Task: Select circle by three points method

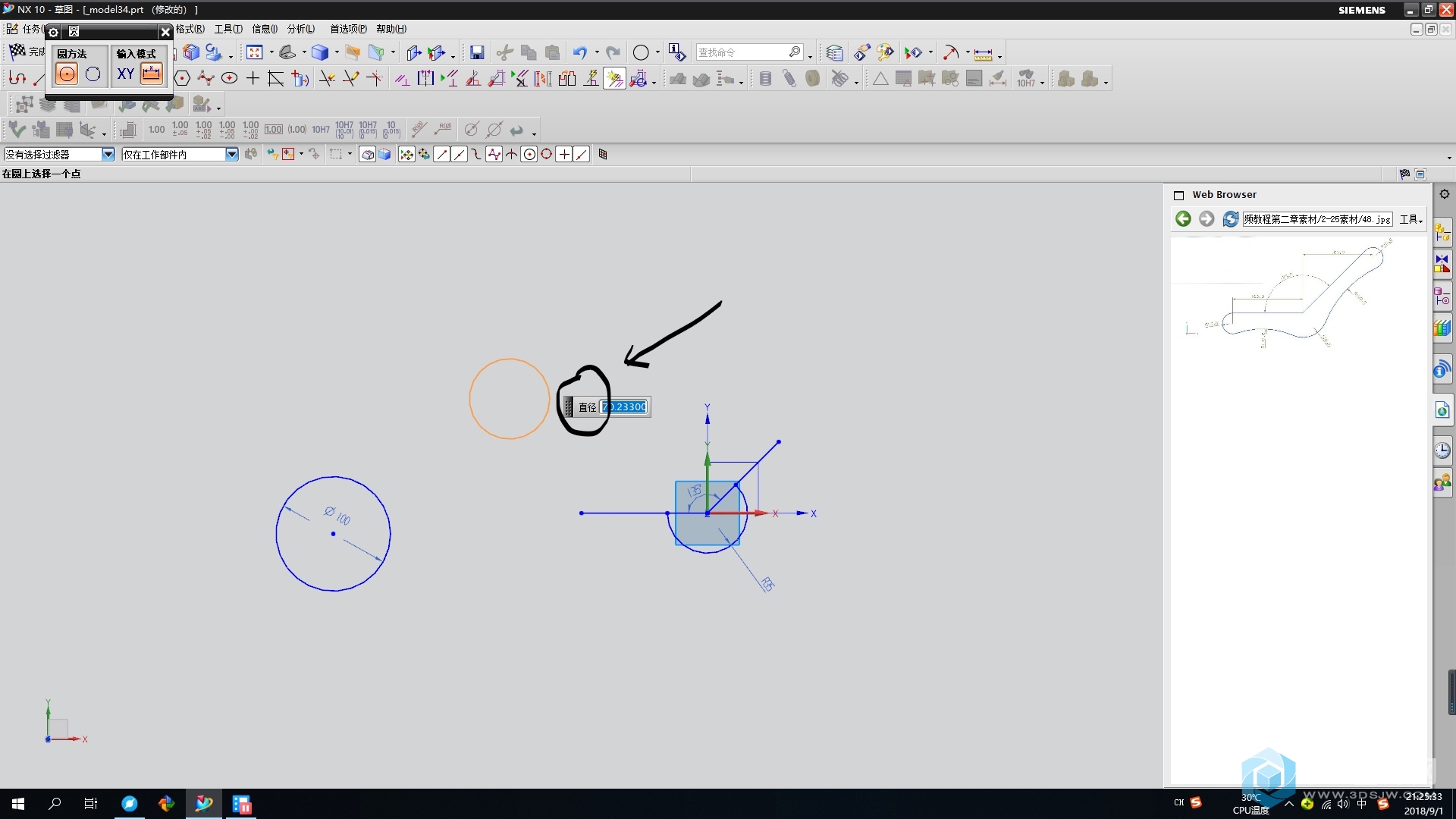Action: (93, 74)
